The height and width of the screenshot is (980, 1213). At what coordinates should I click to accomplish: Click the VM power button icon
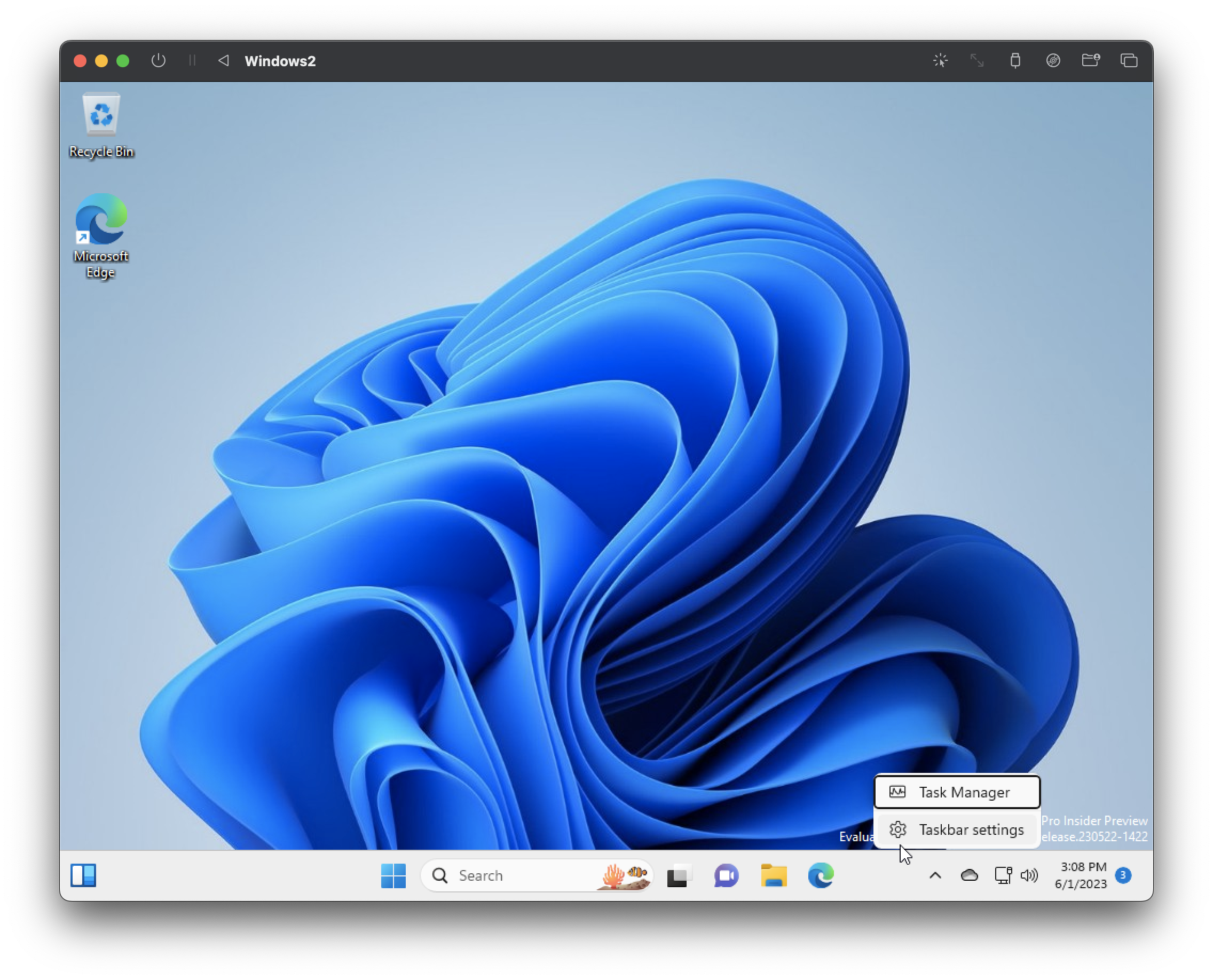[x=158, y=60]
